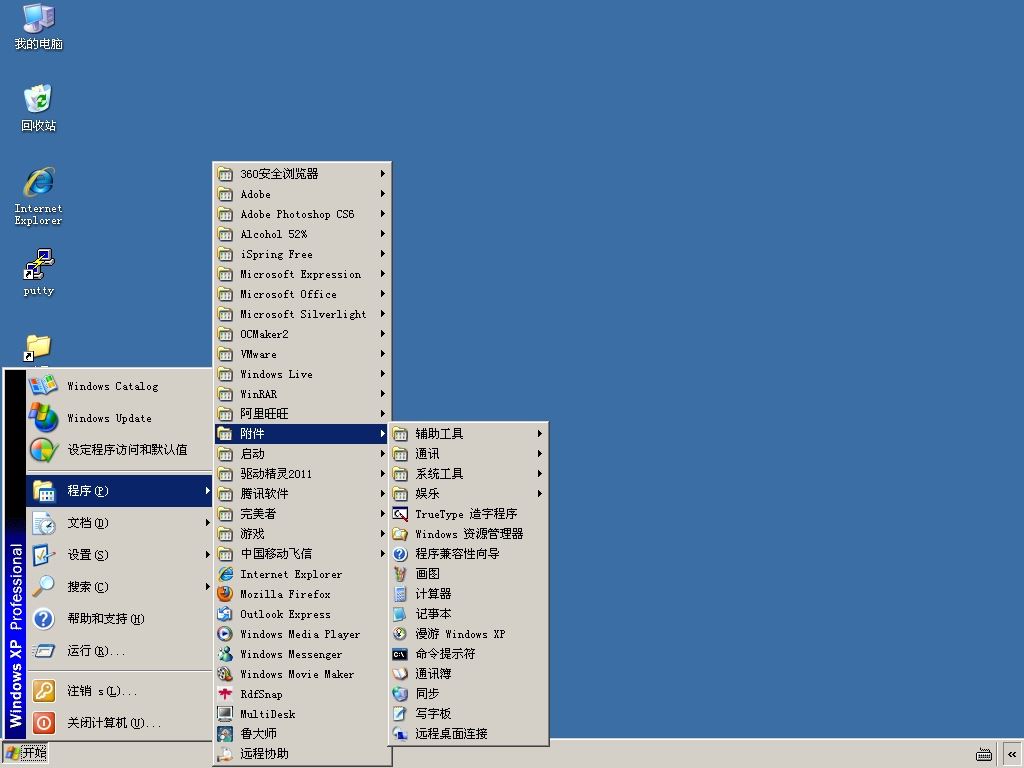Open the OCMaker2 folder
The image size is (1024, 768).
pyautogui.click(x=302, y=334)
